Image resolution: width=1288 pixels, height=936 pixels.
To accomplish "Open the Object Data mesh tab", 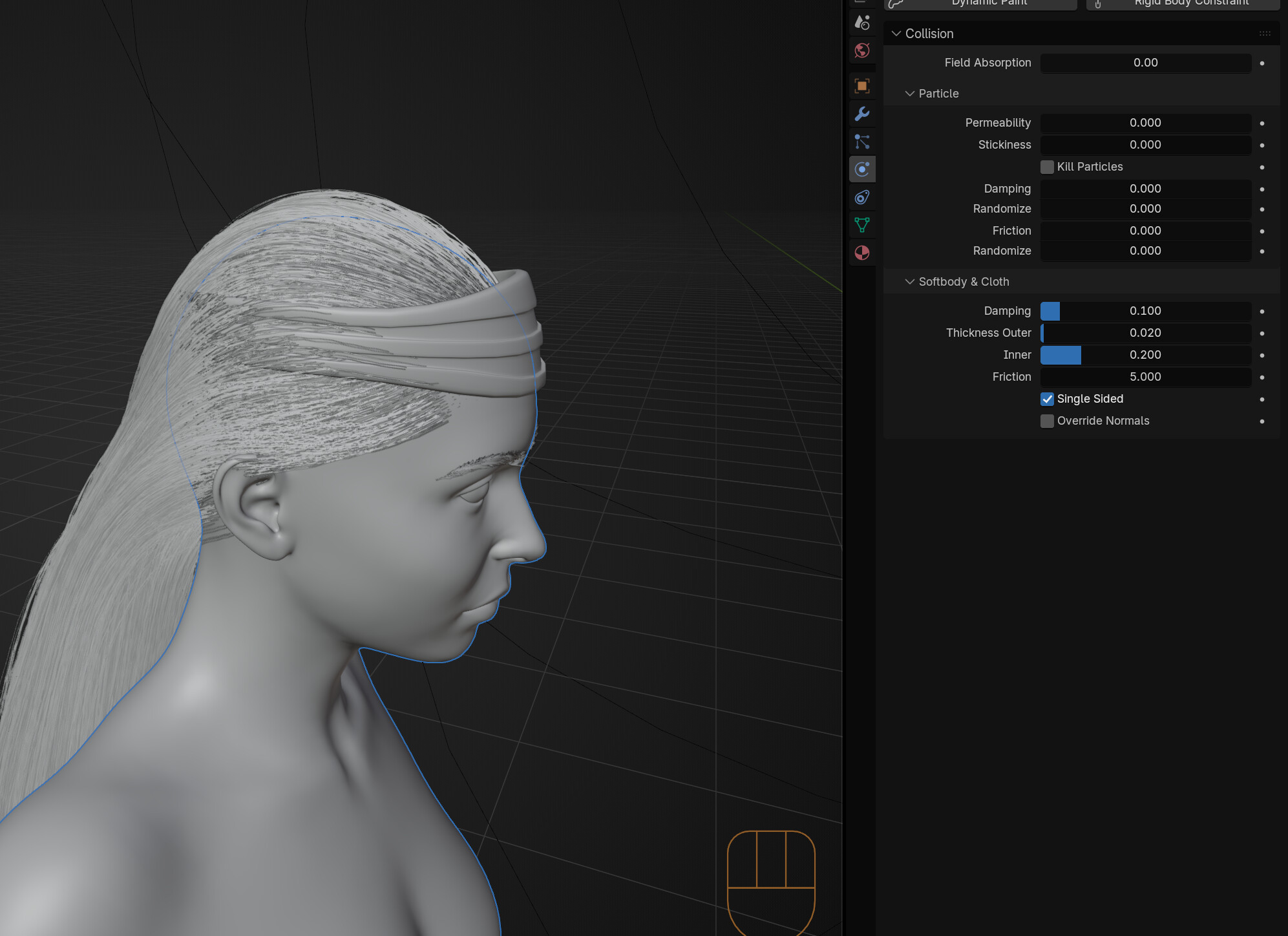I will [x=862, y=225].
